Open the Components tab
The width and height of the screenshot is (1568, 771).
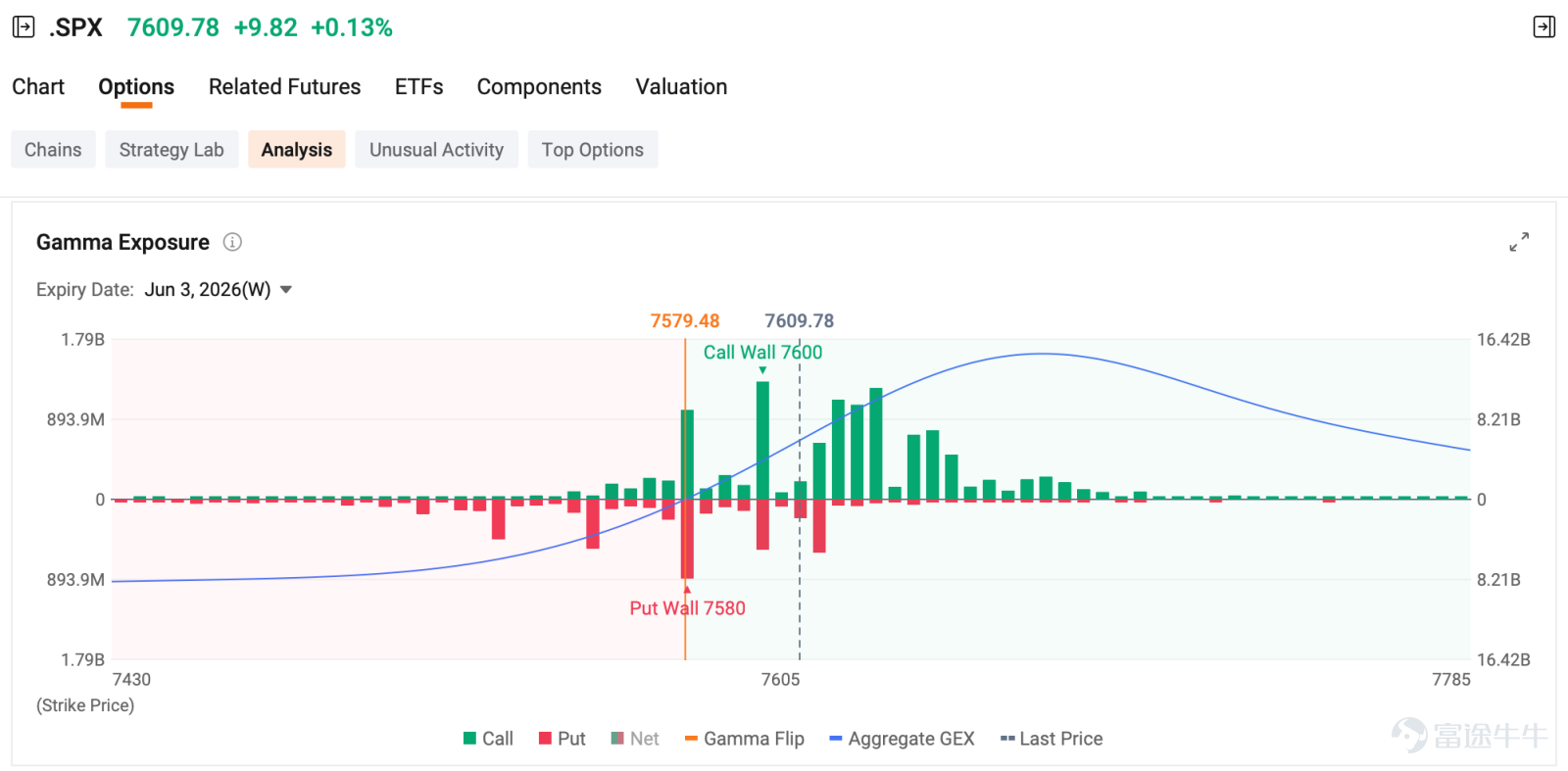tap(539, 87)
